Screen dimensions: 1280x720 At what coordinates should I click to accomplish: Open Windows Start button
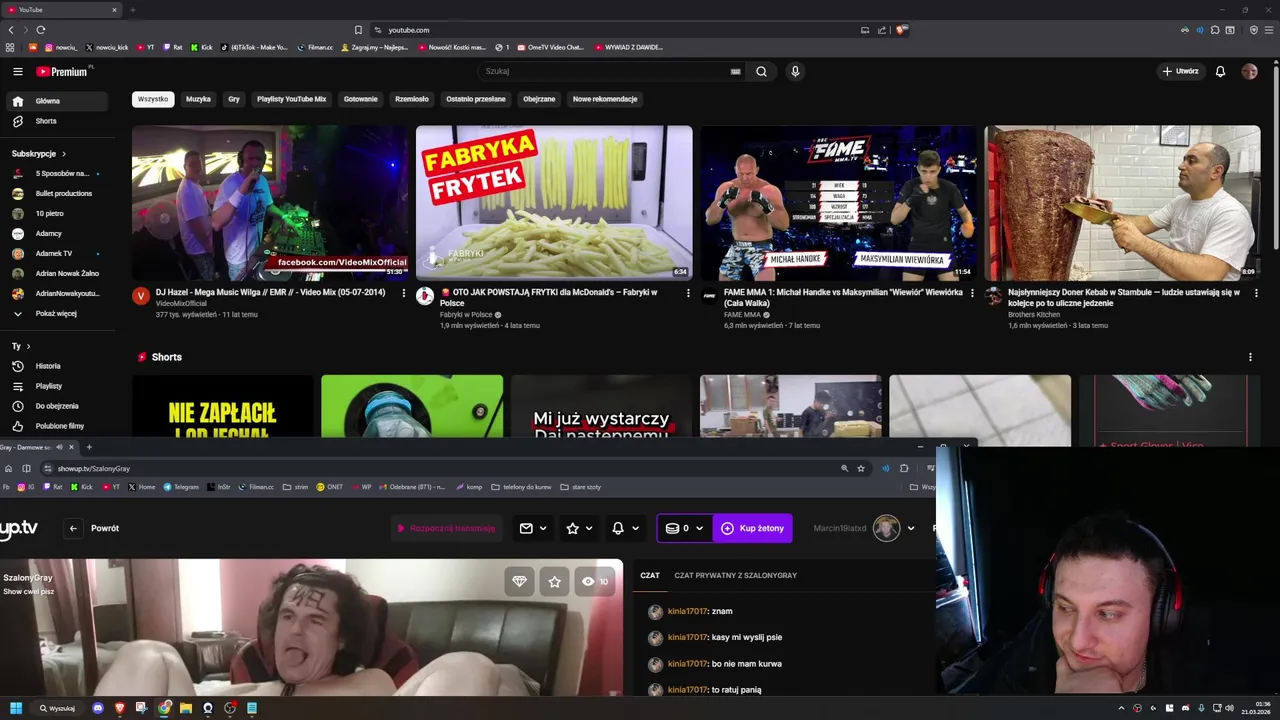coord(16,708)
